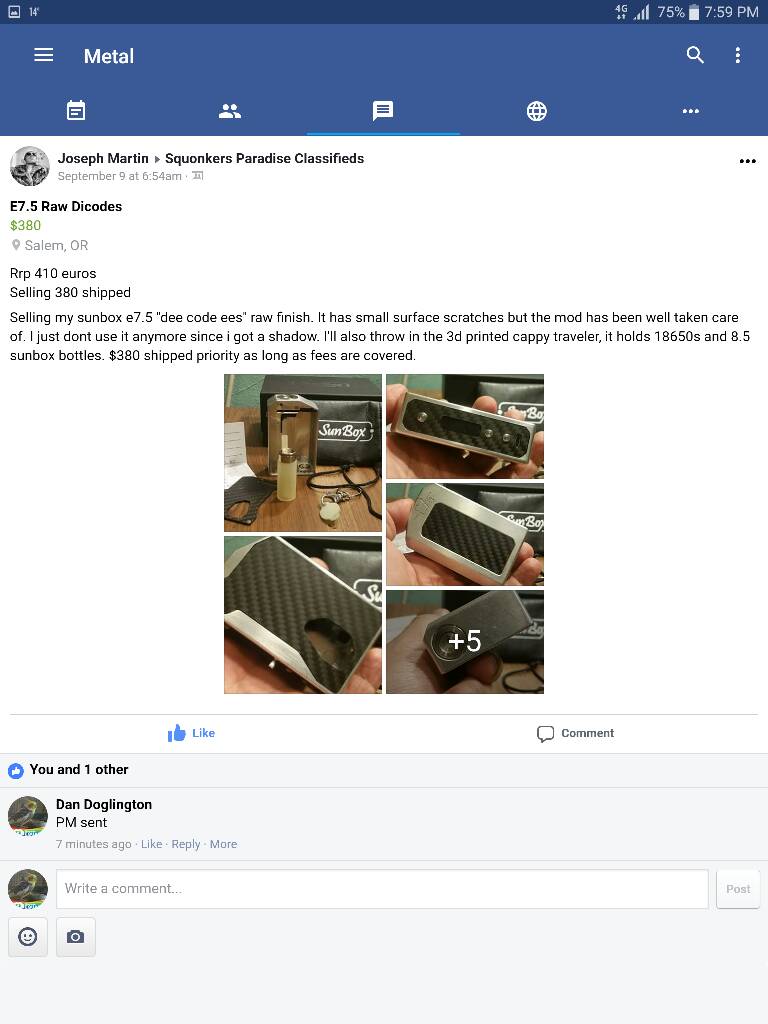Image resolution: width=768 pixels, height=1024 pixels.
Task: Open the hamburger navigation menu
Action: click(44, 56)
